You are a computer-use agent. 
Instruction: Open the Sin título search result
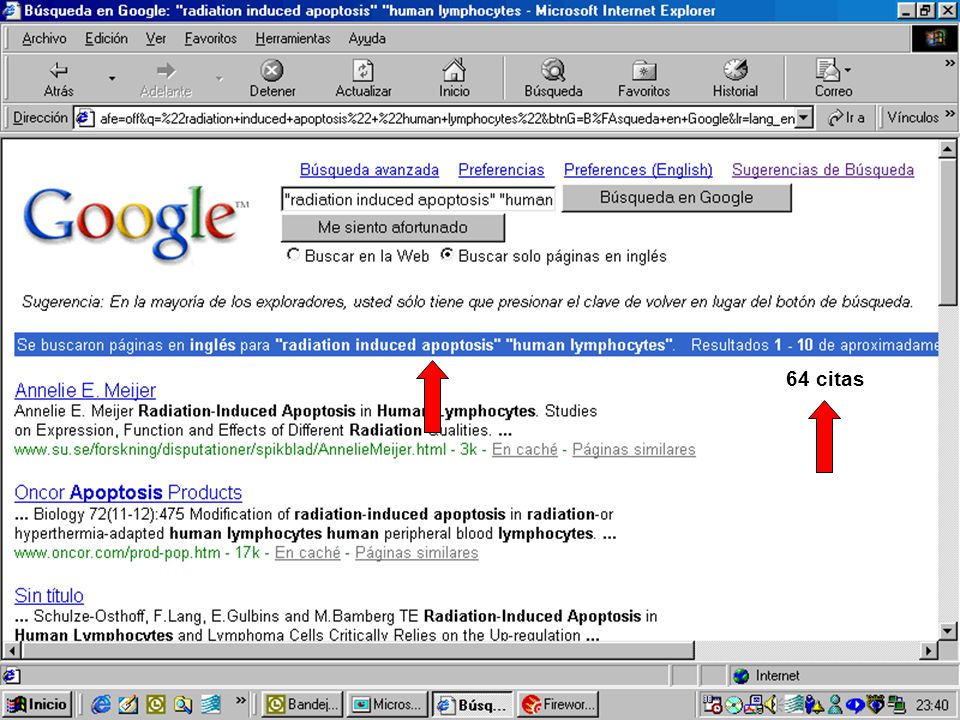point(49,595)
